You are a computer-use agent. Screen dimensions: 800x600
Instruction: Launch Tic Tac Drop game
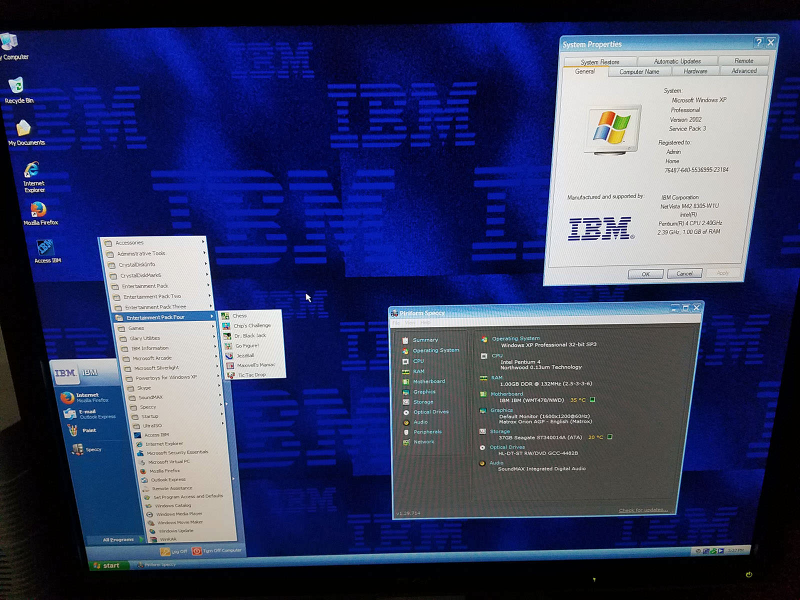(x=254, y=374)
